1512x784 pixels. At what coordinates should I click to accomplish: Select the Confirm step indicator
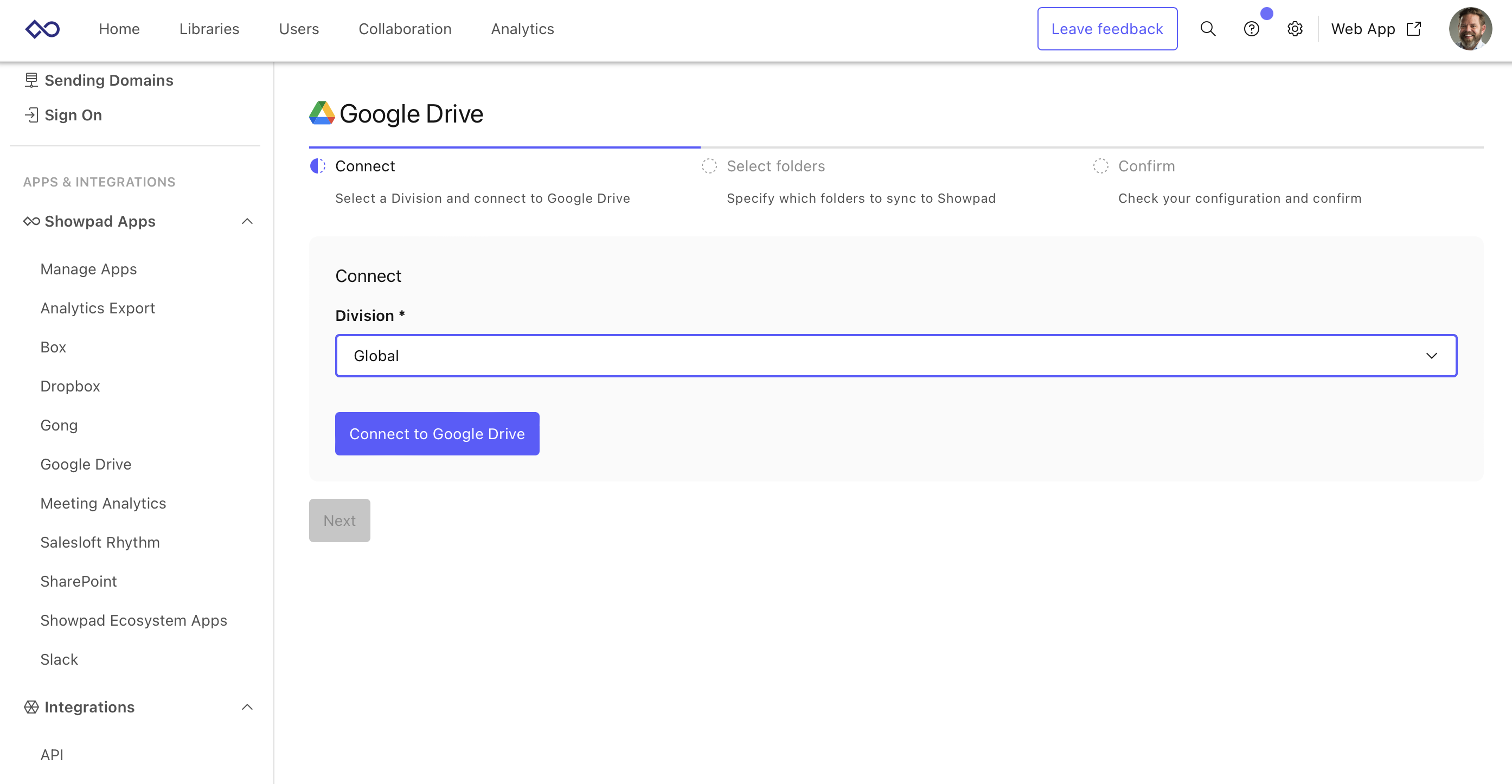coord(1100,166)
